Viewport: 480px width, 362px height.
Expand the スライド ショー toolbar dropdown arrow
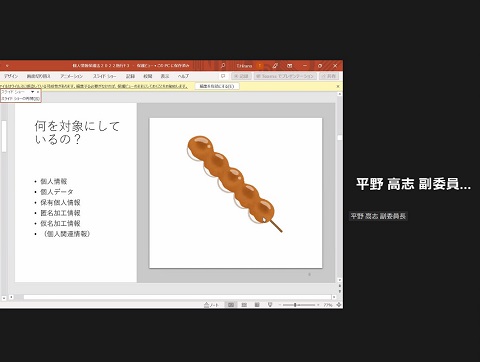coord(32,92)
